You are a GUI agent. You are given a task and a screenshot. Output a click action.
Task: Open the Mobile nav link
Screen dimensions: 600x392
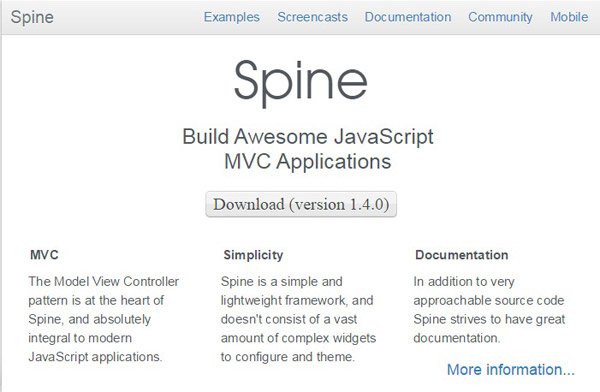(569, 17)
